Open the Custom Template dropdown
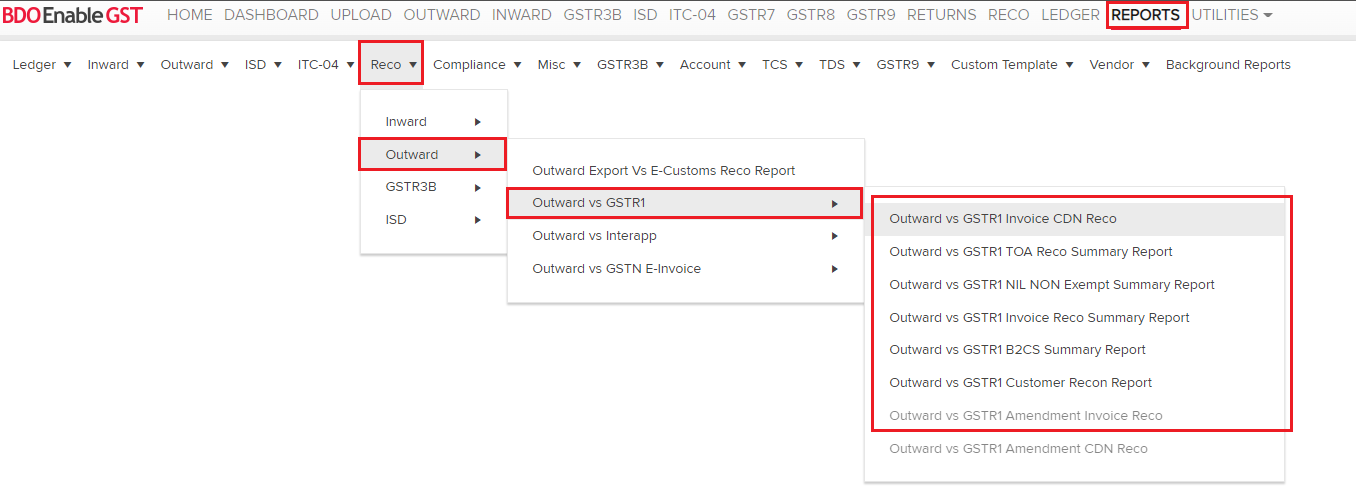This screenshot has width=1356, height=498. click(x=1011, y=65)
